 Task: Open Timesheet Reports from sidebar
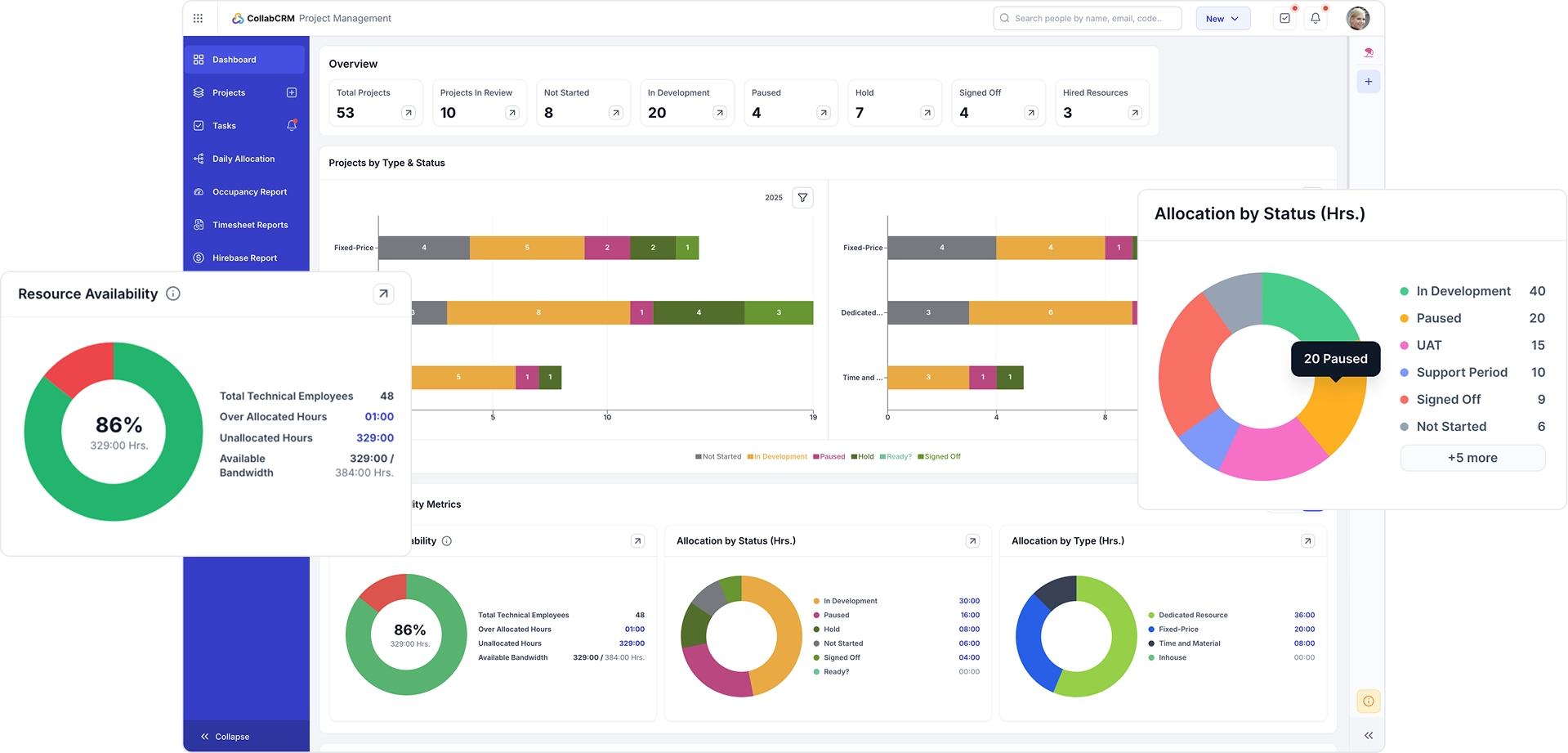click(x=250, y=225)
